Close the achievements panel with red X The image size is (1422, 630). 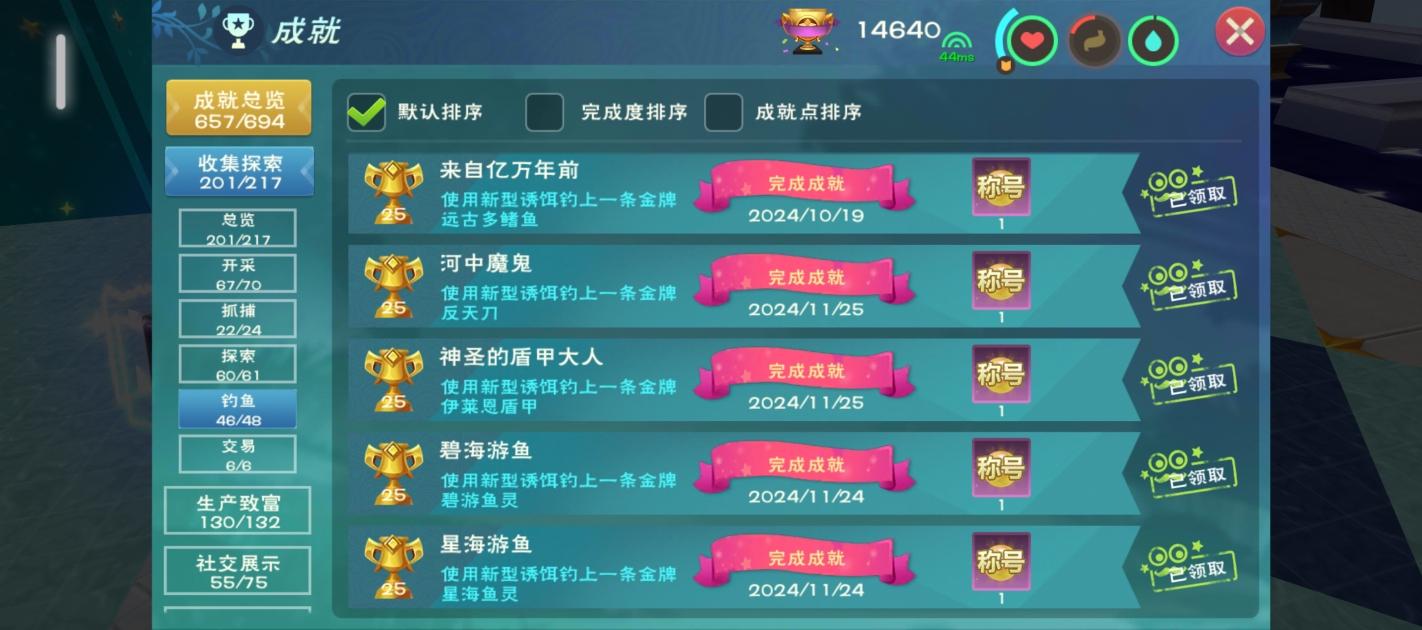[1240, 32]
